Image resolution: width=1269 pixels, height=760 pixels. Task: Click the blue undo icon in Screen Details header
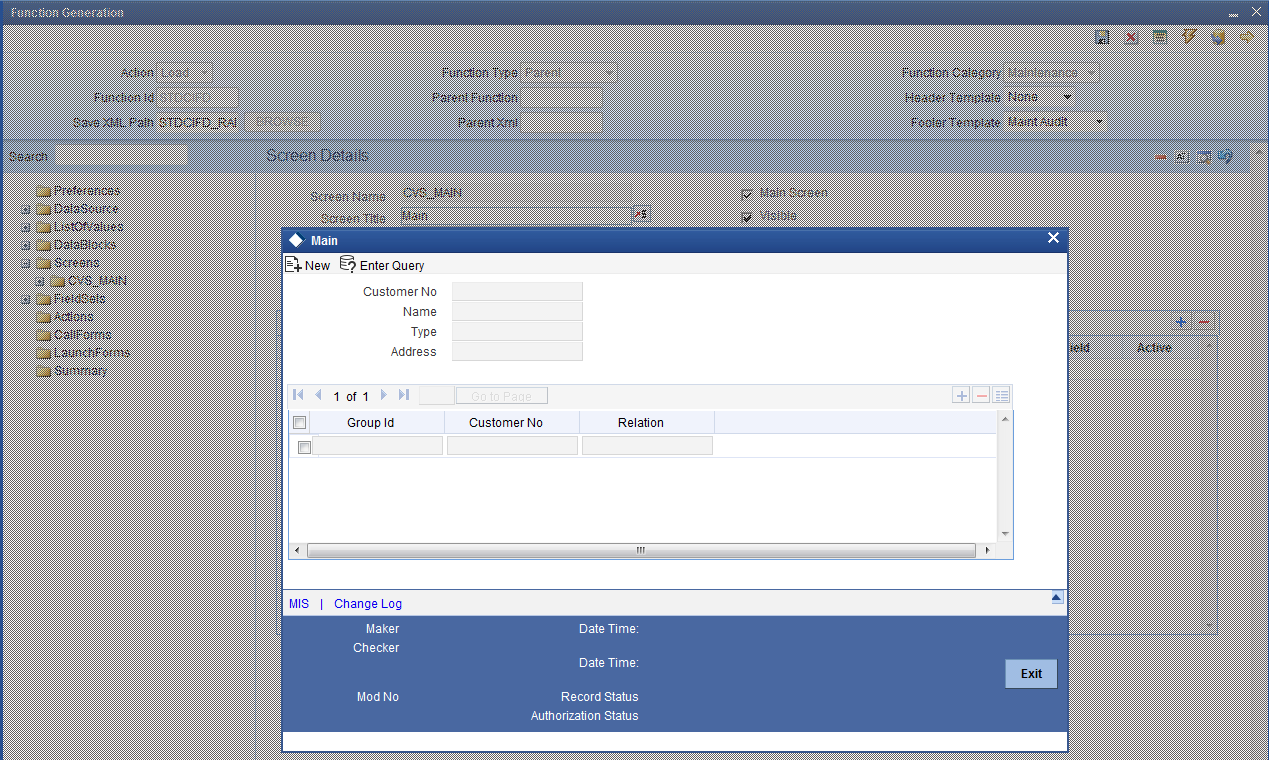1226,157
